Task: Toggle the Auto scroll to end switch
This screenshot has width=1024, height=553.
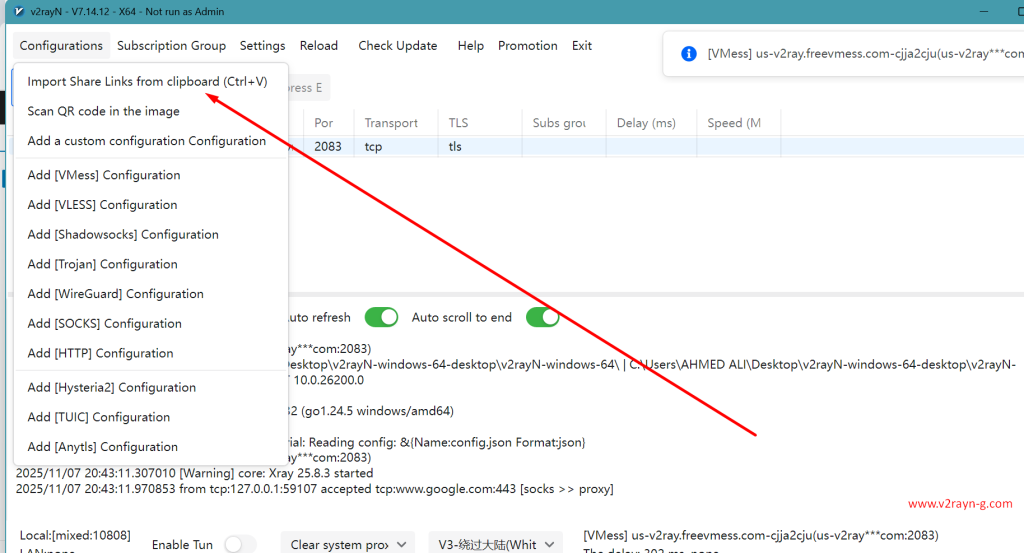Action: (543, 317)
